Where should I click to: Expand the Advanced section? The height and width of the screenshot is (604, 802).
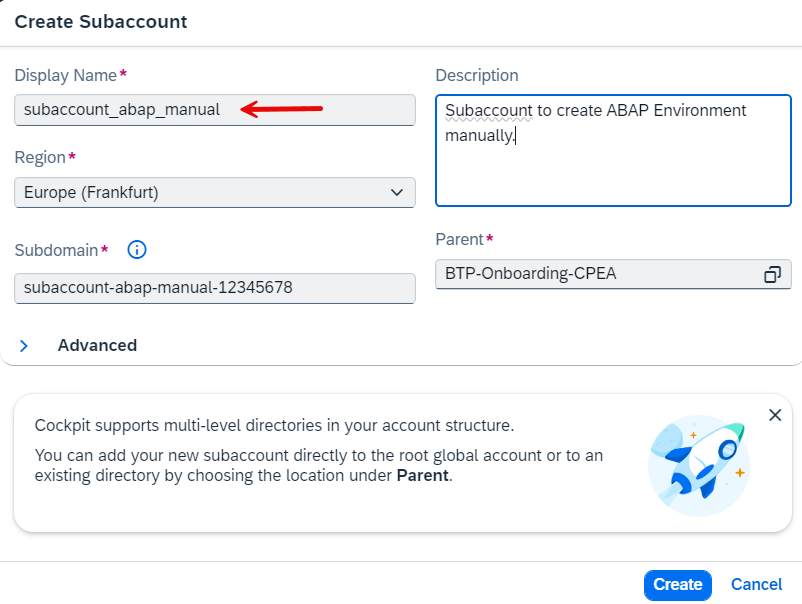coord(97,345)
